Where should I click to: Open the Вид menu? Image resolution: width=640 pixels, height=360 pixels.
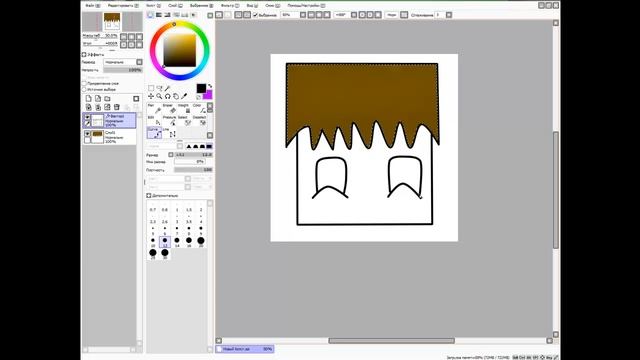(x=251, y=6)
